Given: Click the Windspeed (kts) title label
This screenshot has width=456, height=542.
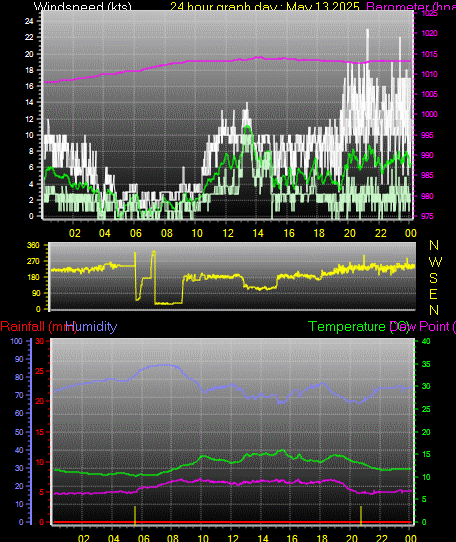Looking at the screenshot, I should [x=83, y=6].
